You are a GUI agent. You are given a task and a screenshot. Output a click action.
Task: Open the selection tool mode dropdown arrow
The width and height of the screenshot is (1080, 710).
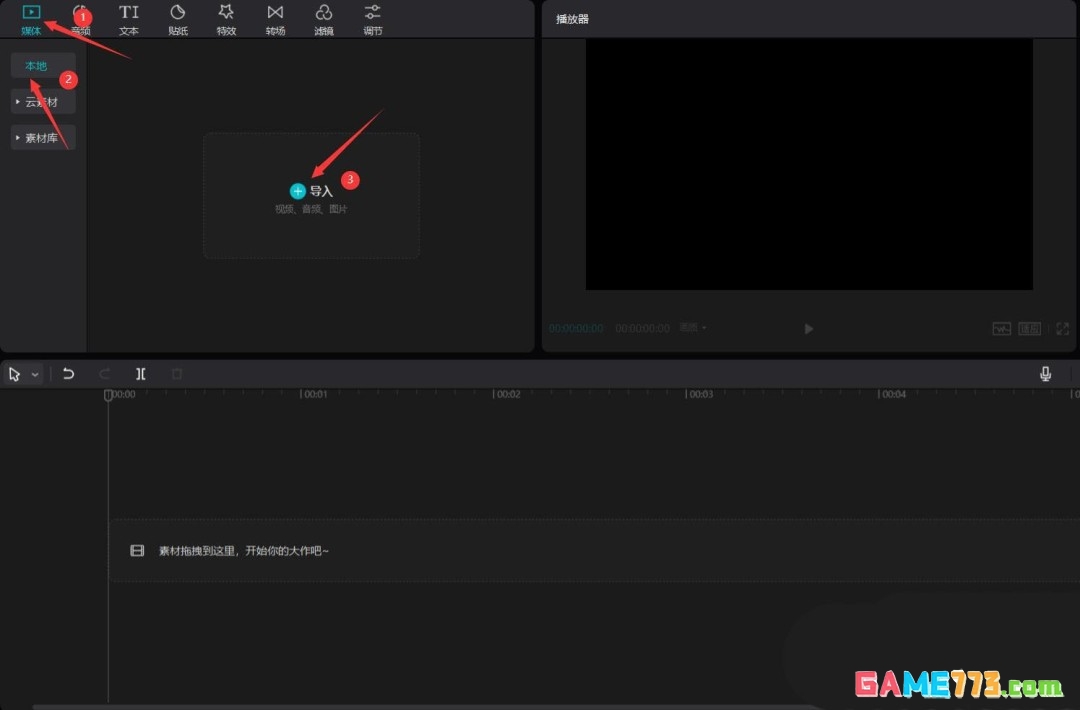pyautogui.click(x=35, y=374)
